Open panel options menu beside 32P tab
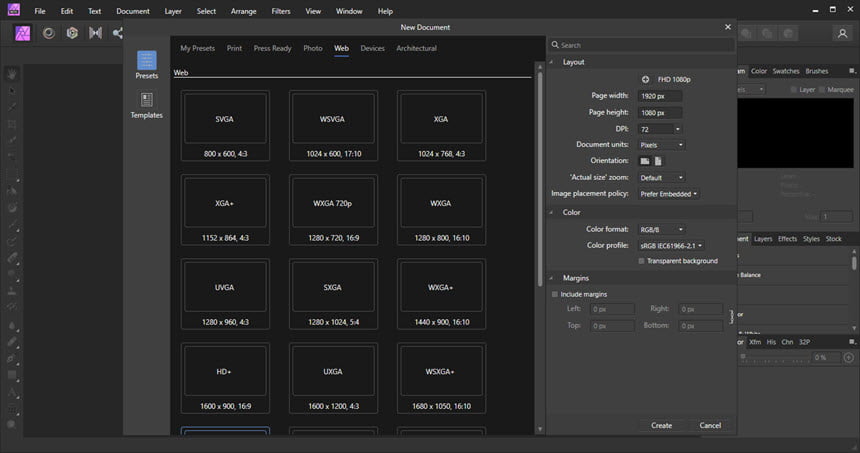The height and width of the screenshot is (453, 860). coord(852,342)
